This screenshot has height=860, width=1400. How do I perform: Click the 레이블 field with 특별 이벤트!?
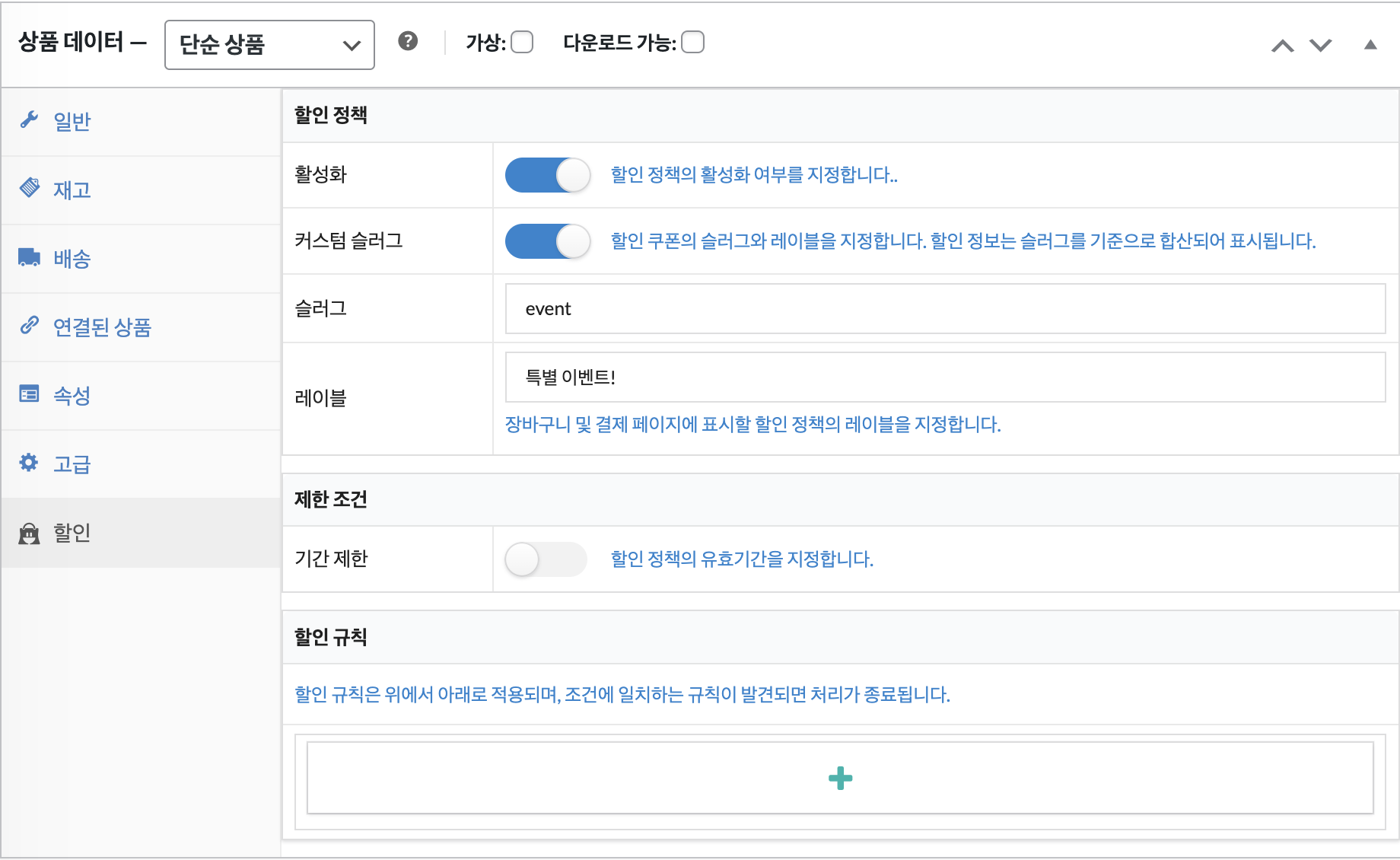(x=945, y=377)
